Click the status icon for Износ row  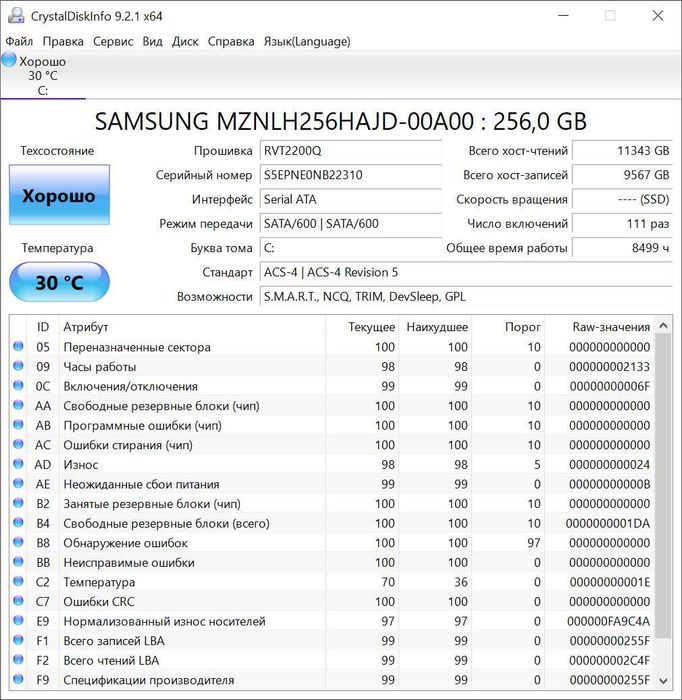pyautogui.click(x=18, y=464)
